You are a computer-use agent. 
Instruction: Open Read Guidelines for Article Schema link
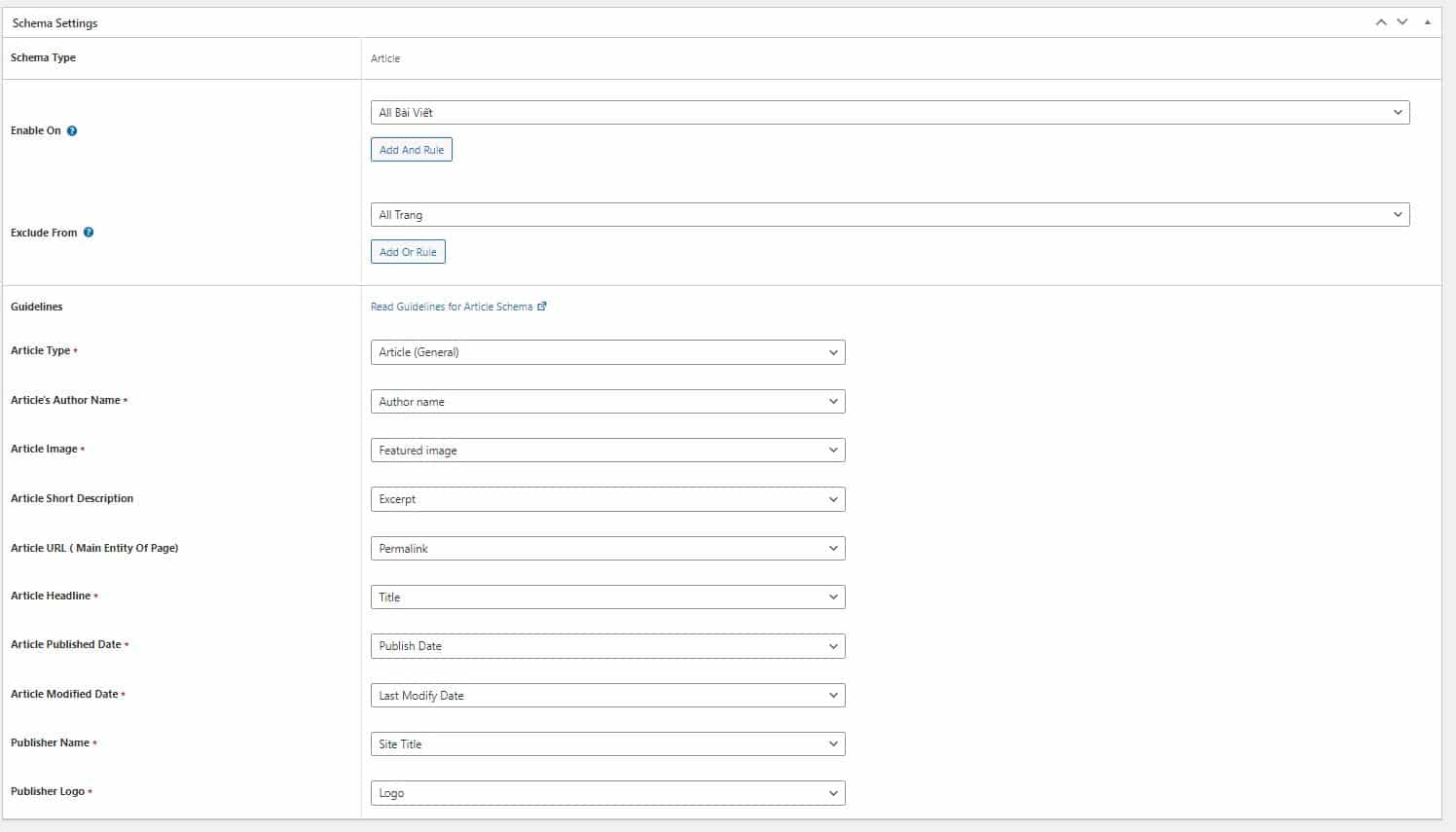point(458,307)
